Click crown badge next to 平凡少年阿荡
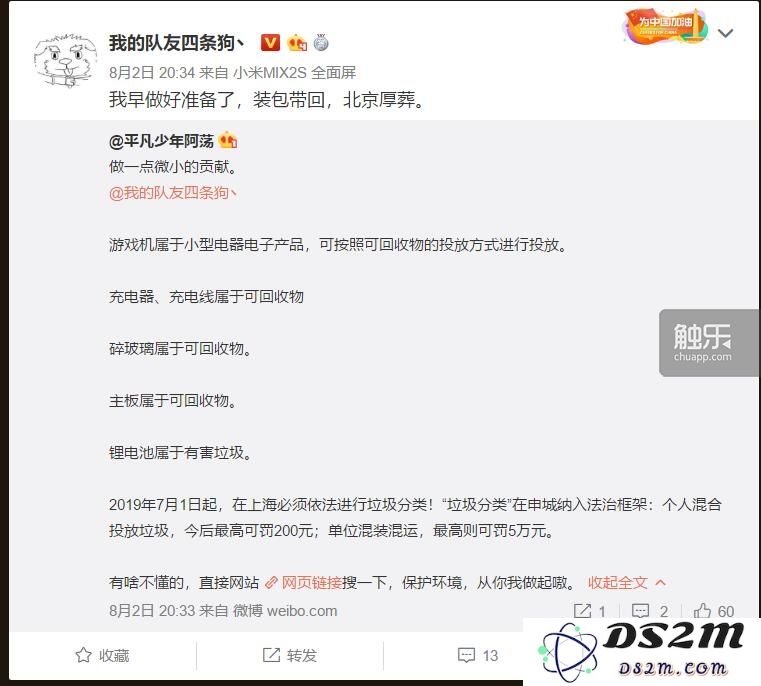 click(x=228, y=141)
